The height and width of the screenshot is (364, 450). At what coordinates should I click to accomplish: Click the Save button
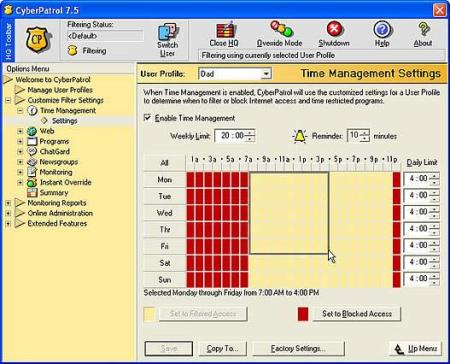coord(169,349)
